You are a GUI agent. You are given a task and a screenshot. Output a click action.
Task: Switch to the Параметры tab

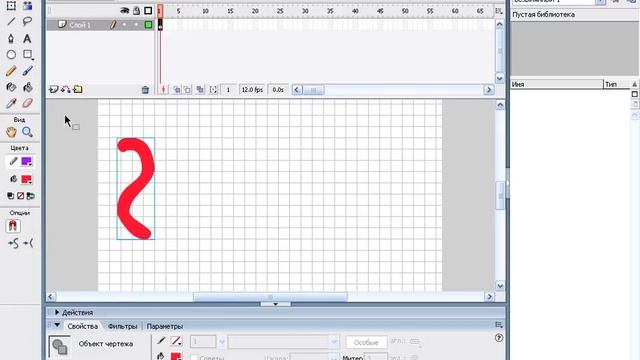(x=165, y=326)
